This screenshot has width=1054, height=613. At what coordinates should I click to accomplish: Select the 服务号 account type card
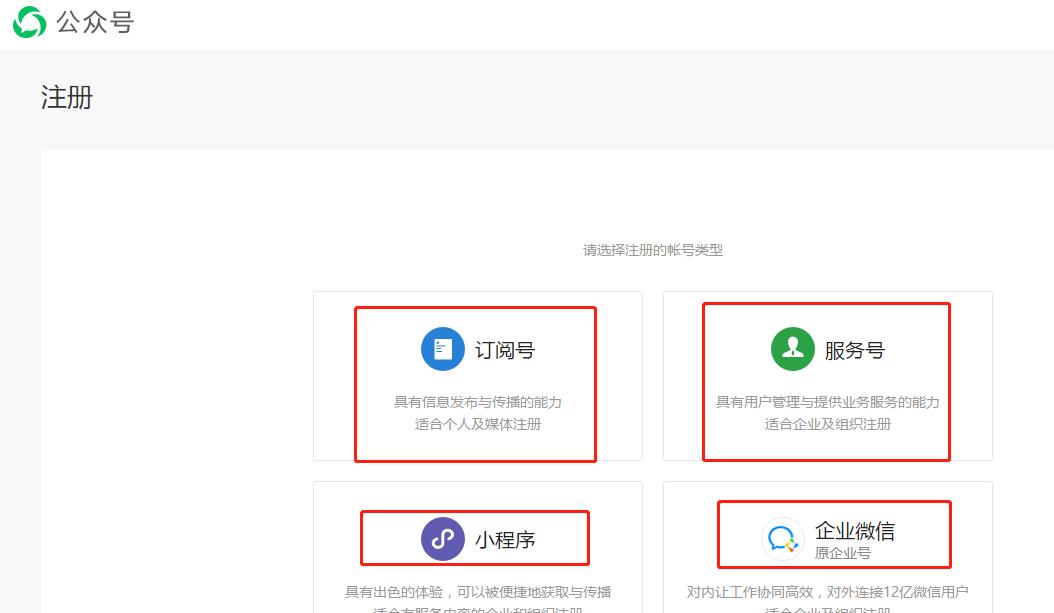click(826, 380)
